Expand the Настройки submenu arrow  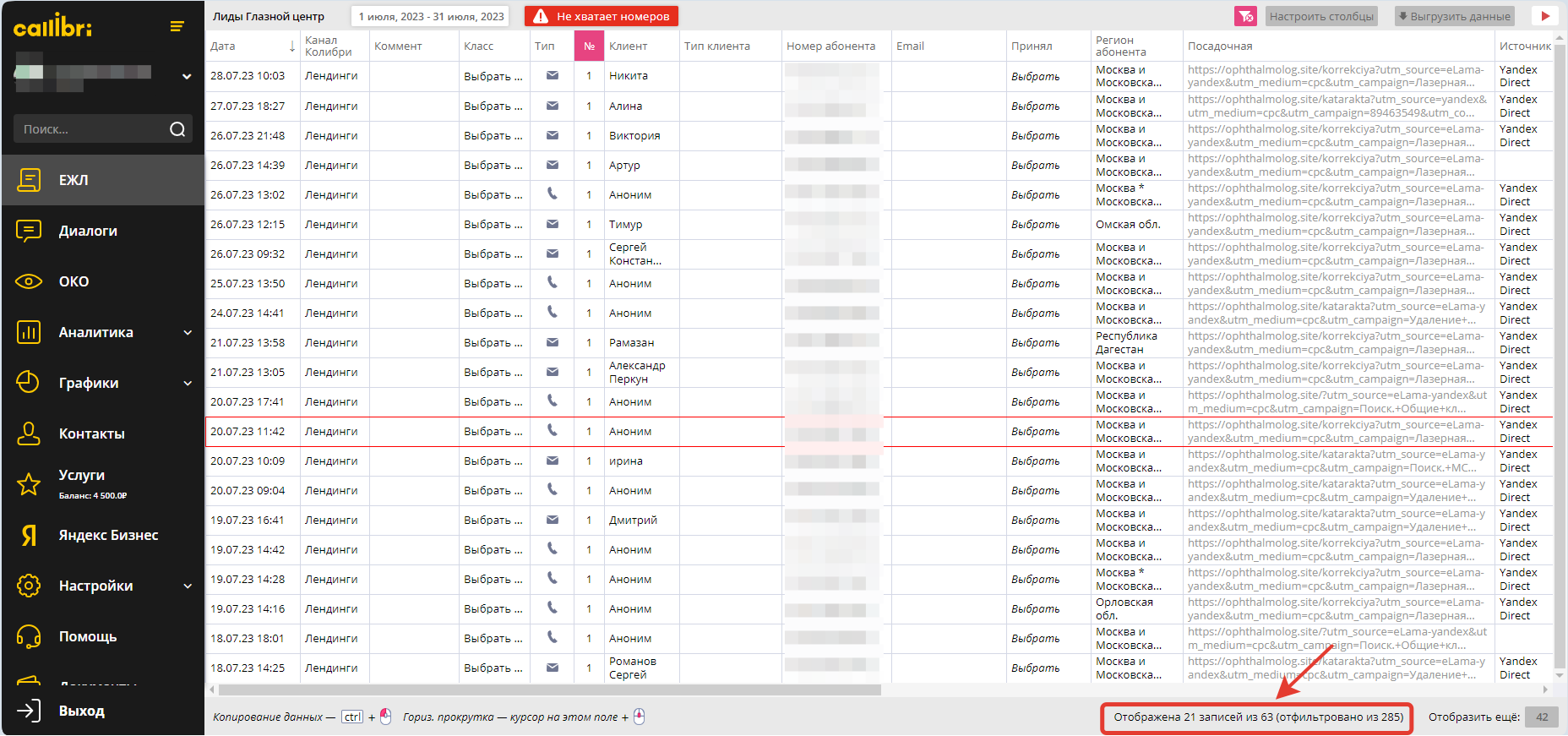[188, 586]
